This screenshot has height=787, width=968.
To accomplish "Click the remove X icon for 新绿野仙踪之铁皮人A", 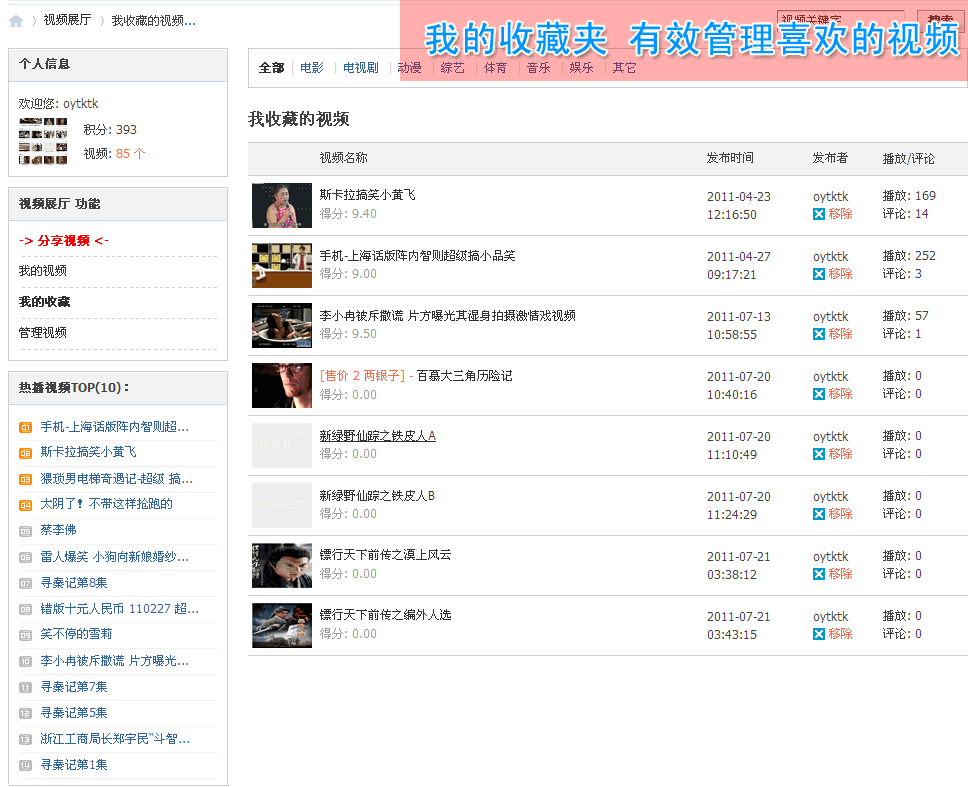I will [x=819, y=454].
